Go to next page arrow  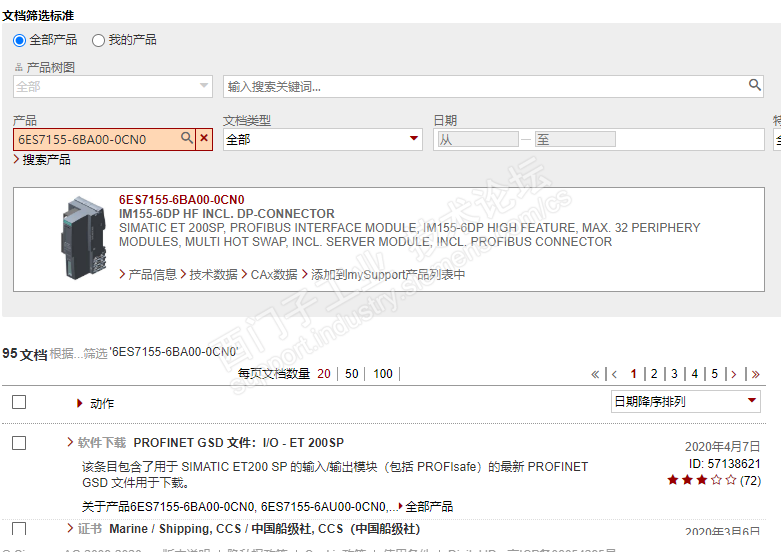point(734,374)
